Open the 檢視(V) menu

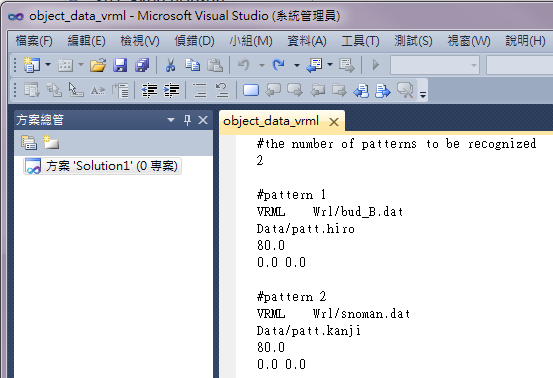(x=140, y=41)
